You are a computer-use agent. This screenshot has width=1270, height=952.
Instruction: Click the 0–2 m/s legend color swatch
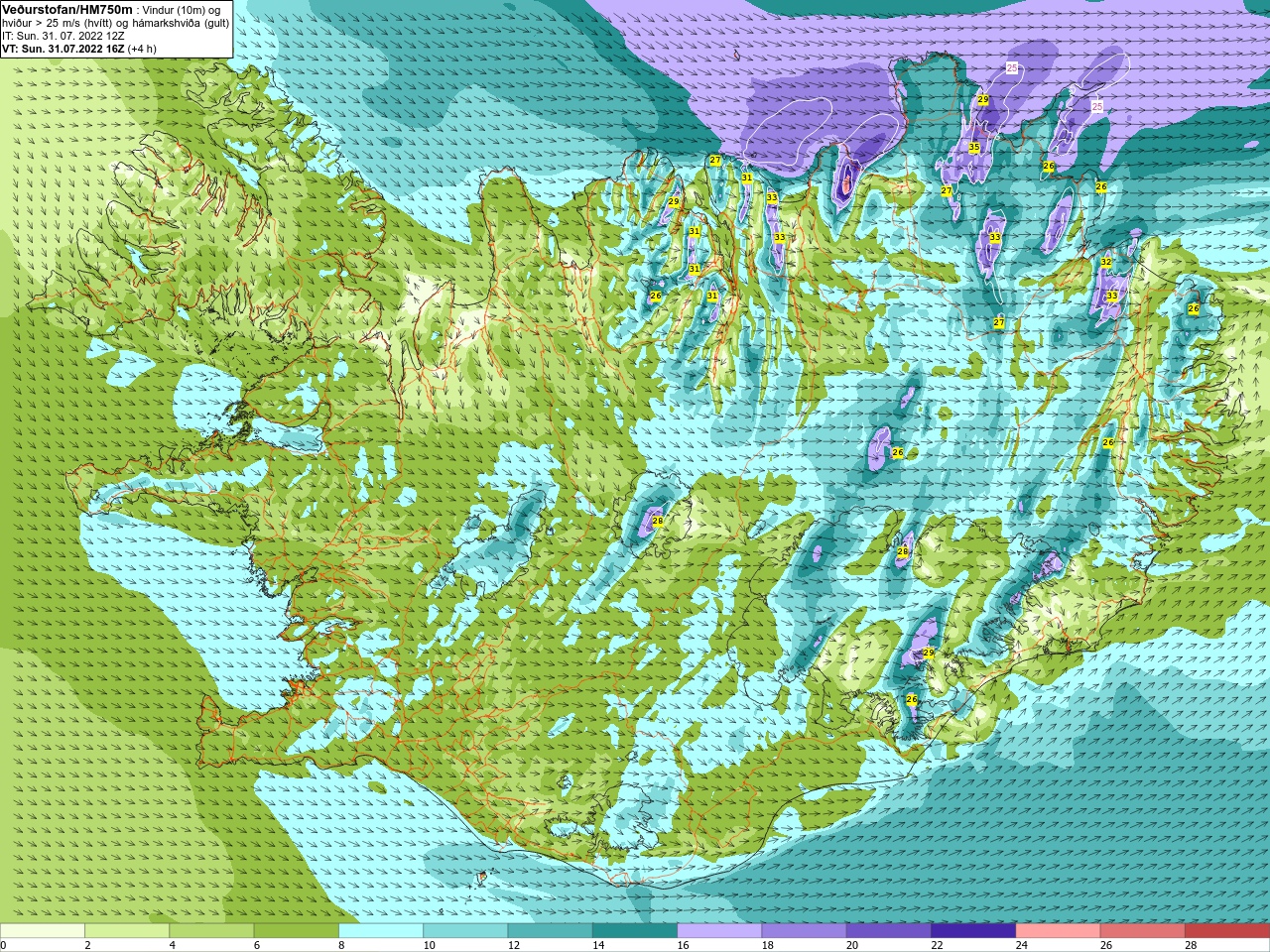(x=43, y=930)
